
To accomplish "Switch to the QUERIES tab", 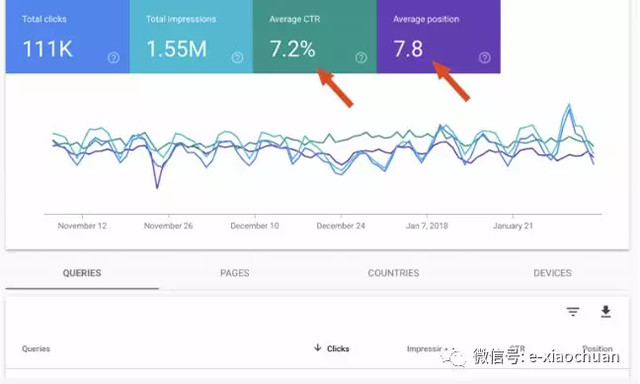I will pos(82,273).
